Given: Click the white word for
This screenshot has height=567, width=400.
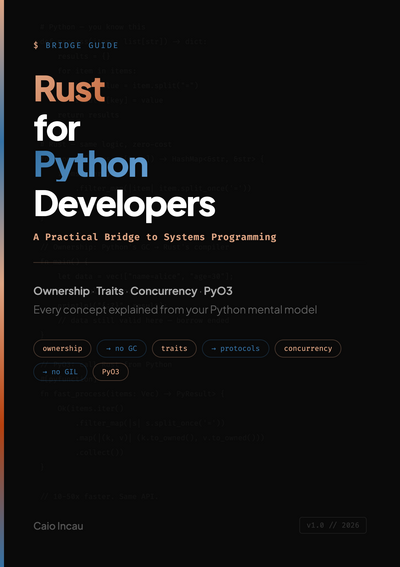Looking at the screenshot, I should [x=57, y=128].
